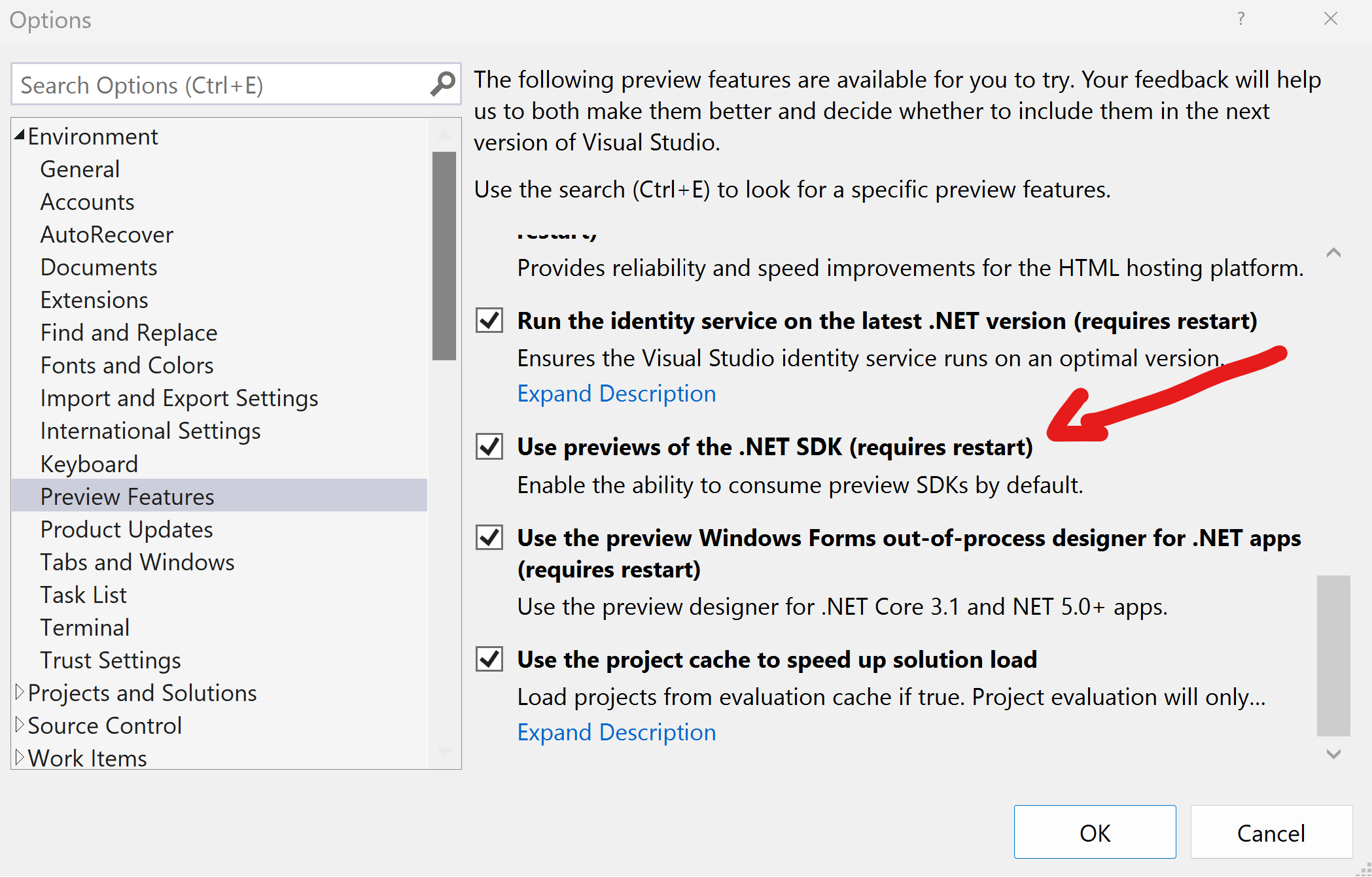Uncheck Run the identity service checkbox
The image size is (1372, 877).
click(489, 320)
